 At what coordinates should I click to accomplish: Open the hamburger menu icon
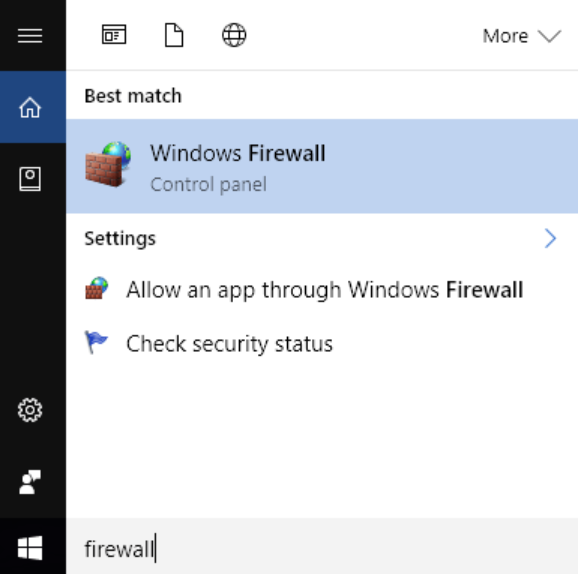tap(30, 36)
